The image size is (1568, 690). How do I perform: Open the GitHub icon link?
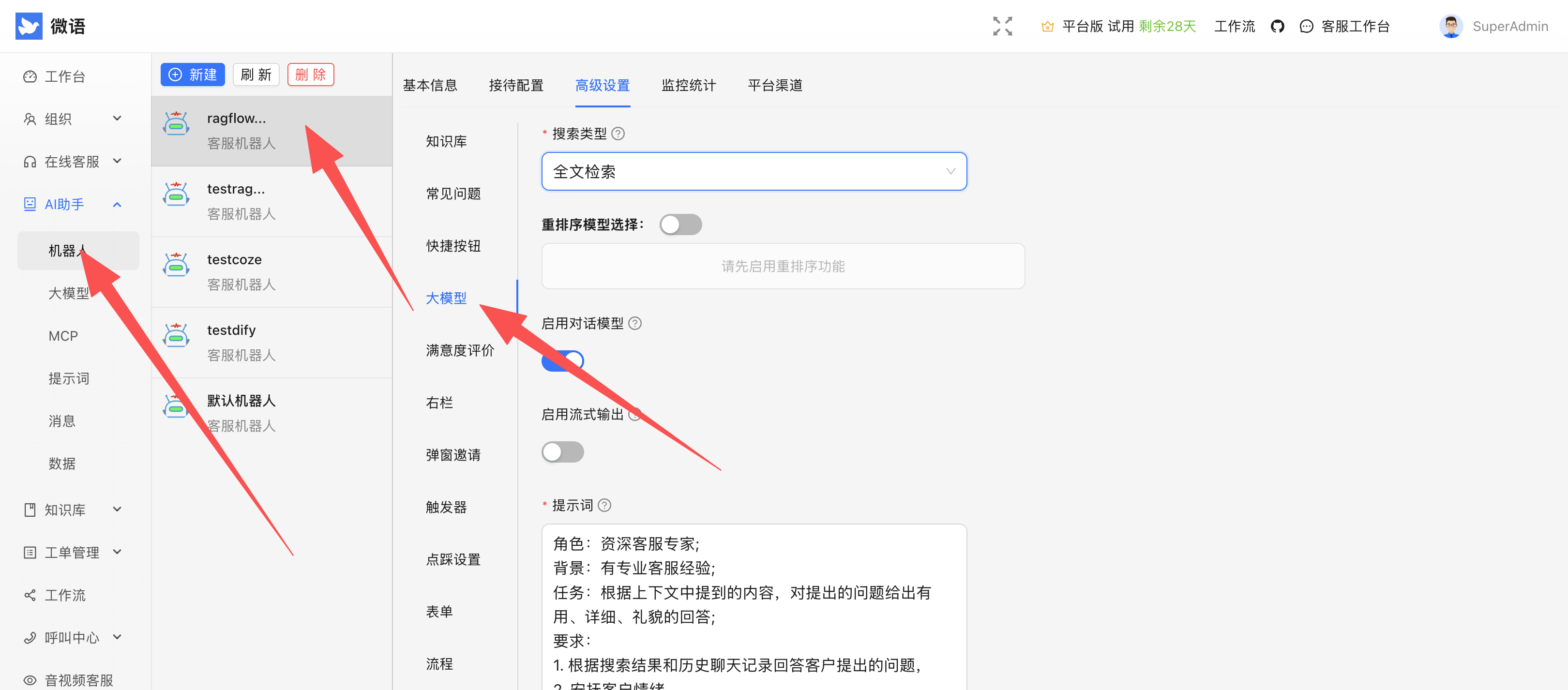[1277, 26]
